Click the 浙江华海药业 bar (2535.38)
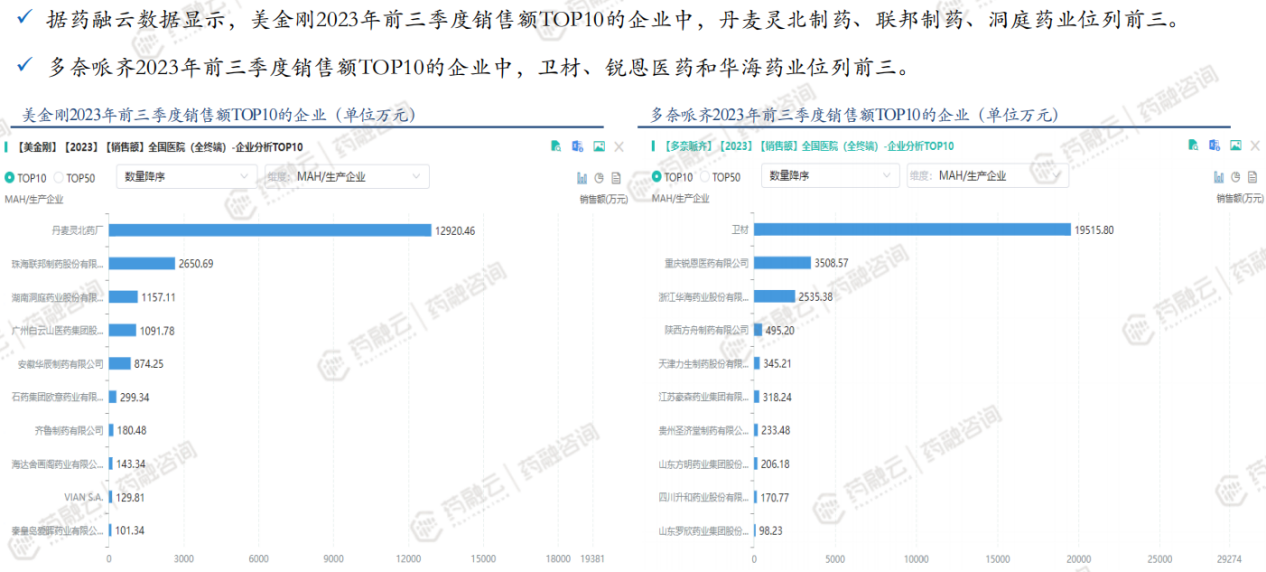Screen dimensions: 1266x572 tap(774, 297)
